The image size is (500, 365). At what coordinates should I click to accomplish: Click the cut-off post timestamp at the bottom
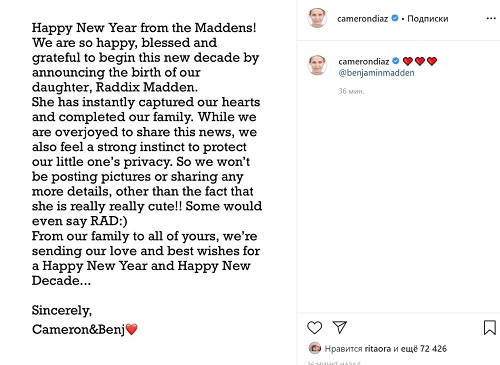pyautogui.click(x=334, y=363)
